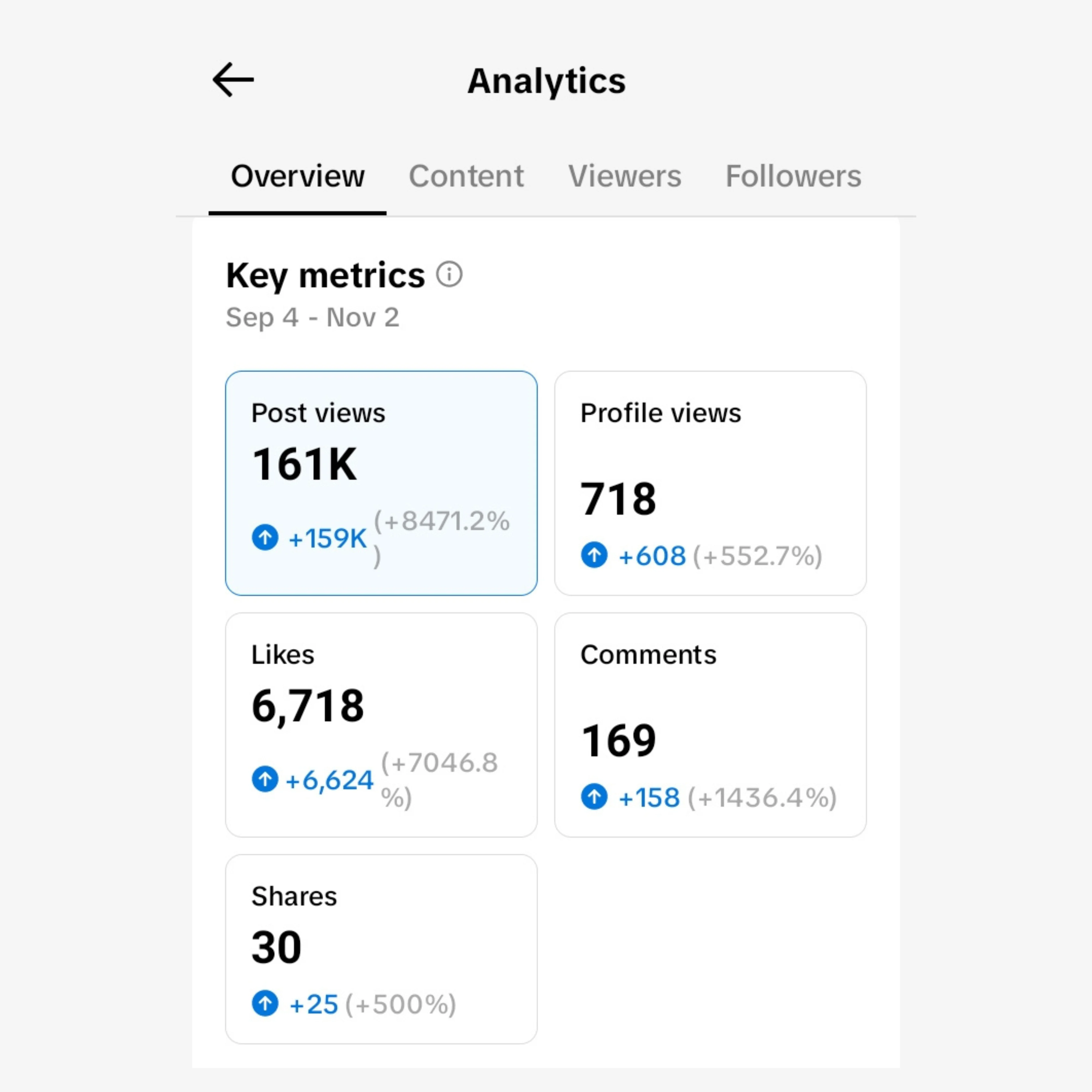
Task: Click the Analytics page title
Action: [x=547, y=81]
